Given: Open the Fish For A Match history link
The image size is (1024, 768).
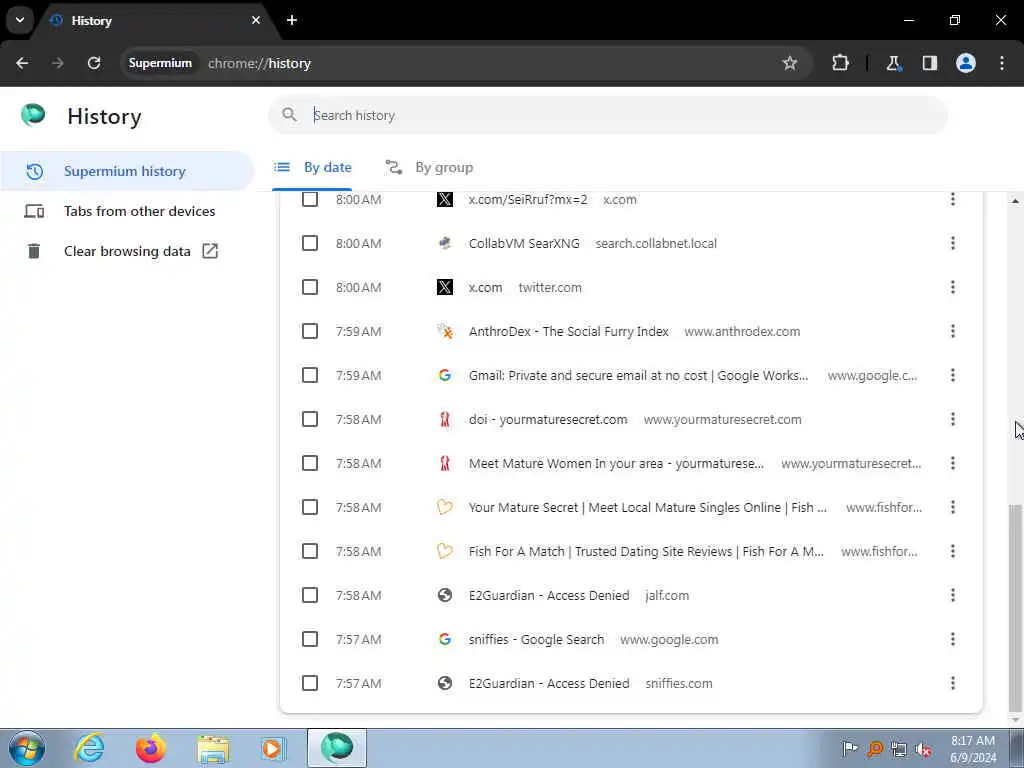Looking at the screenshot, I should pos(646,551).
